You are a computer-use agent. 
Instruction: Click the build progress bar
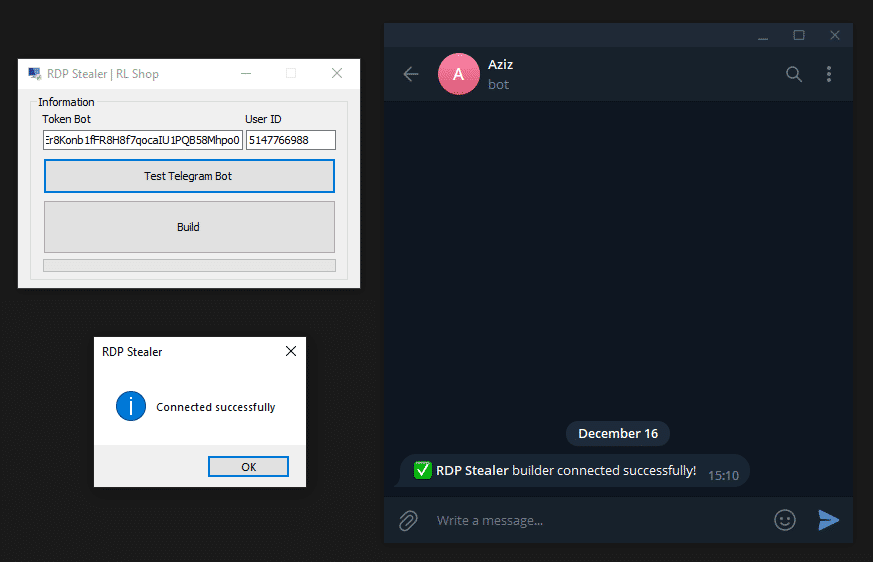pyautogui.click(x=189, y=265)
